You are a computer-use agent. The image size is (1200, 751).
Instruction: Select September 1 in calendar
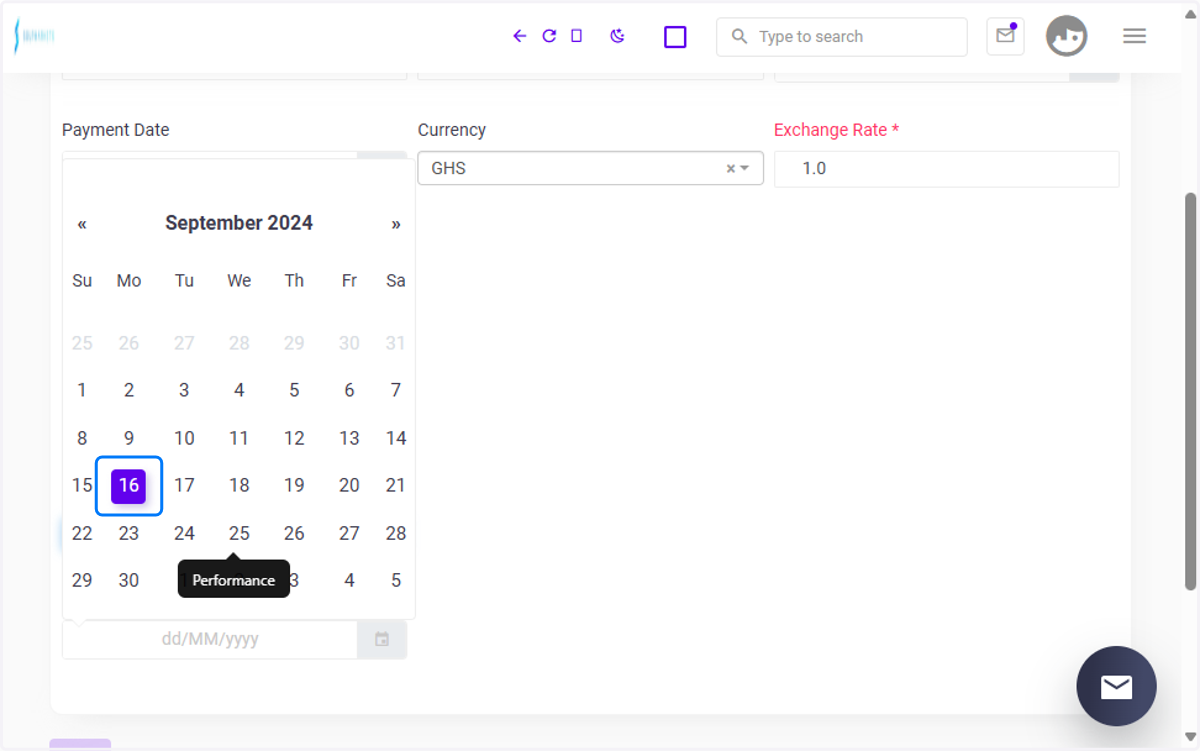point(82,390)
